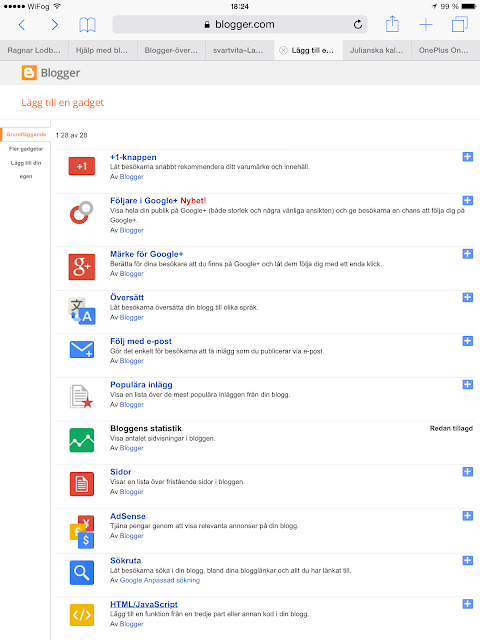This screenshot has height=640, width=480.
Task: Open Safari bookmarks book icon
Action: coord(87,24)
